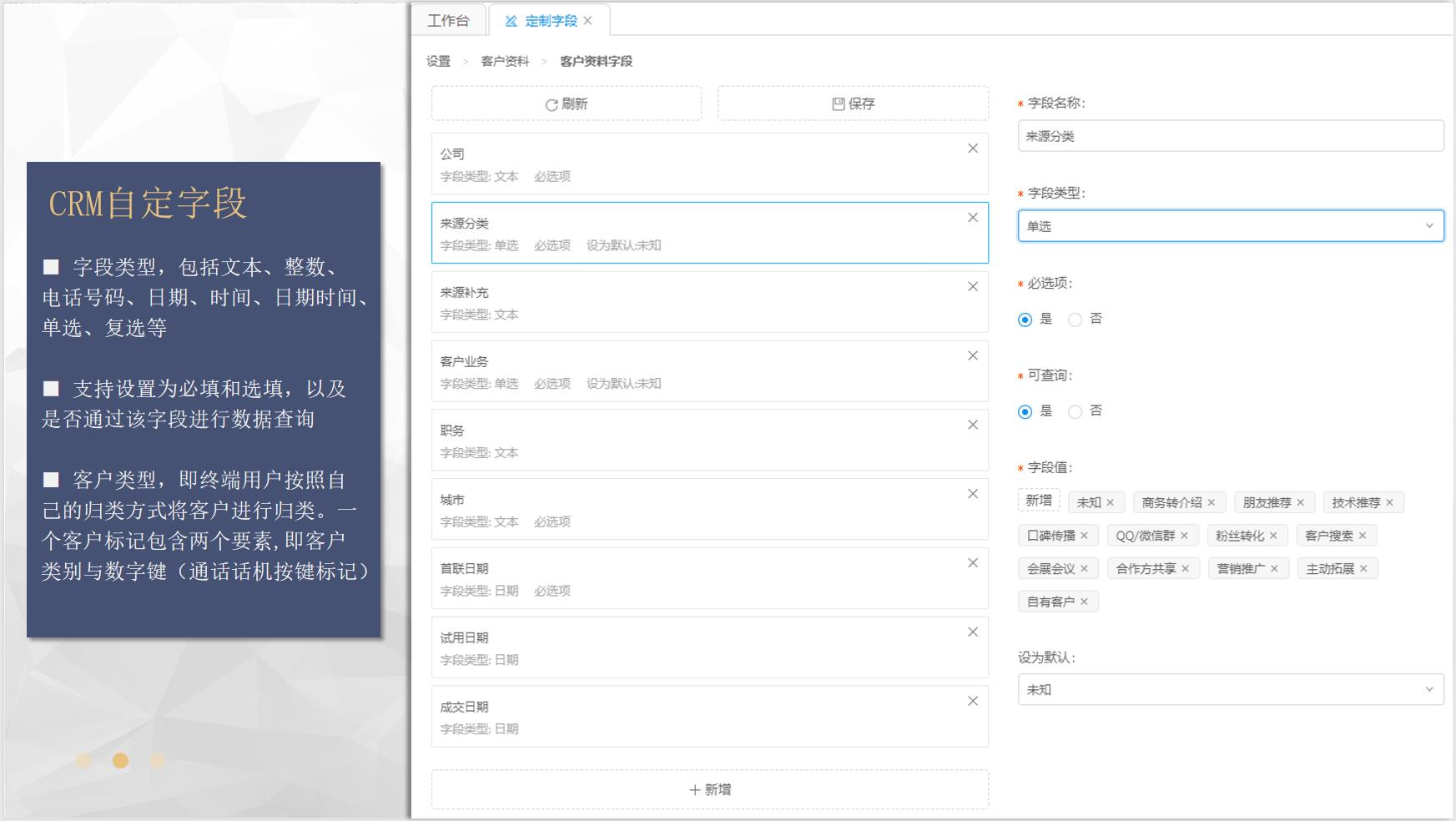Switch to the 工作台 tab
Viewport: 1456px width, 821px height.
pyautogui.click(x=449, y=21)
